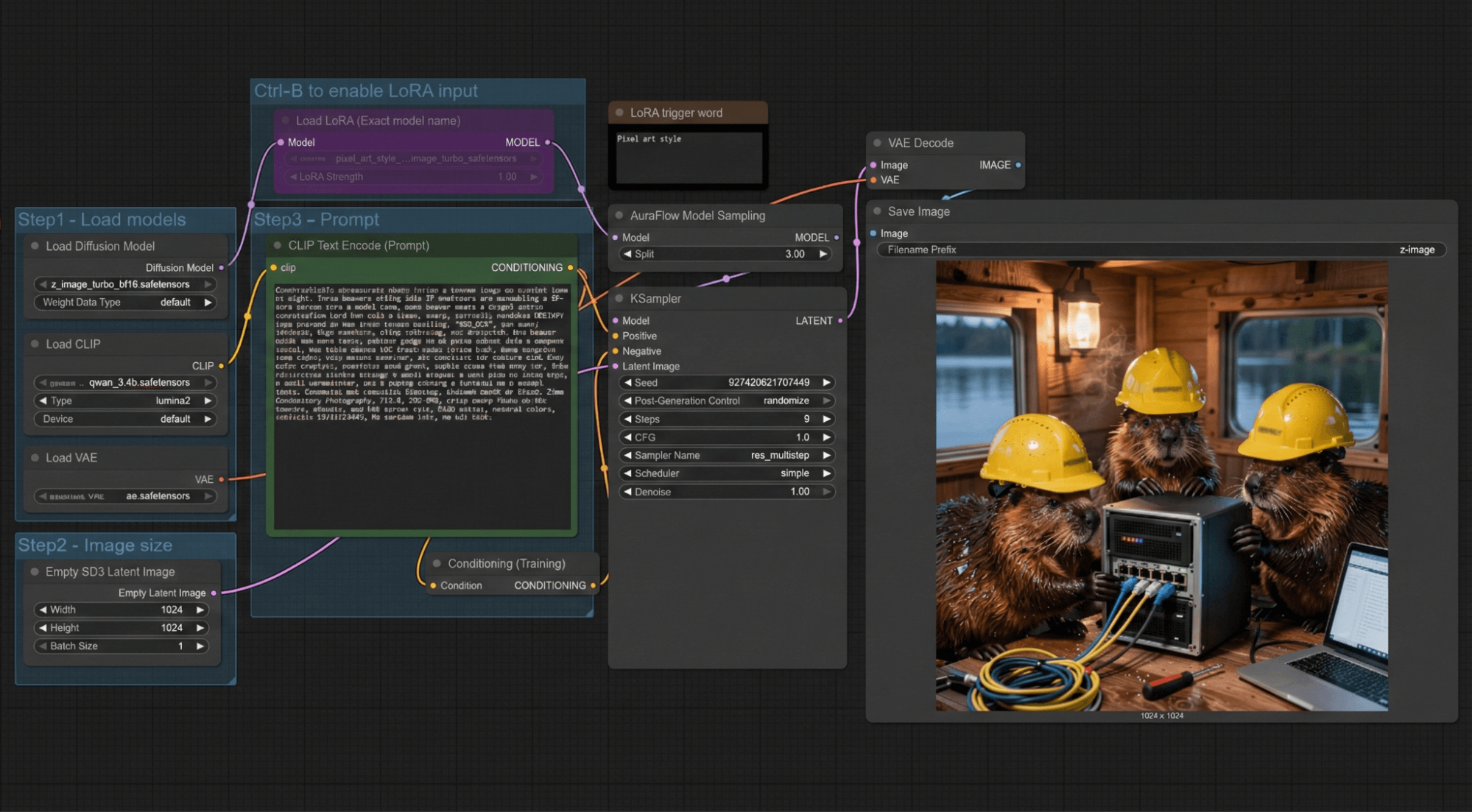The height and width of the screenshot is (812, 1472).
Task: Collapse the VAE Decode node dot
Action: click(877, 143)
